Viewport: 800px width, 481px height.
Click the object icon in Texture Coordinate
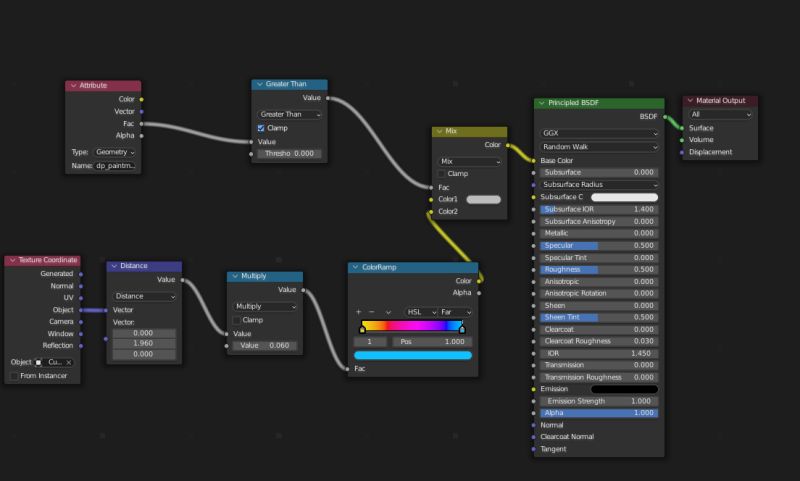(x=38, y=363)
